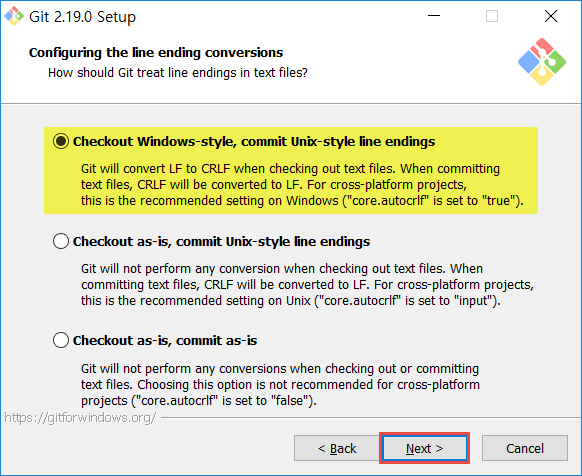Viewport: 582px width, 476px height.
Task: Click the Git 2.19.0 Setup title text
Action: pyautogui.click(x=82, y=17)
